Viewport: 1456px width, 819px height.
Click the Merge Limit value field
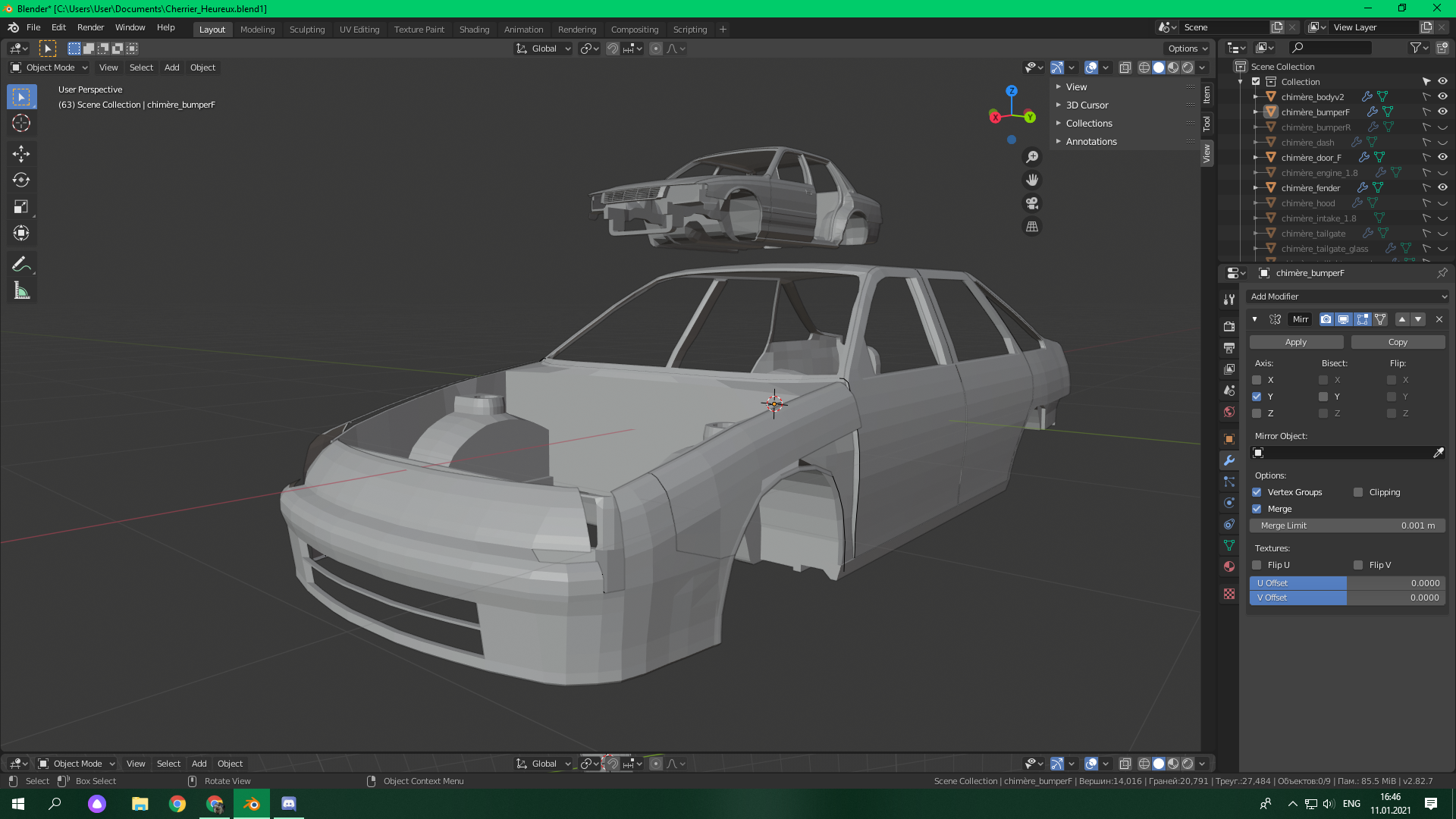[x=1347, y=526]
